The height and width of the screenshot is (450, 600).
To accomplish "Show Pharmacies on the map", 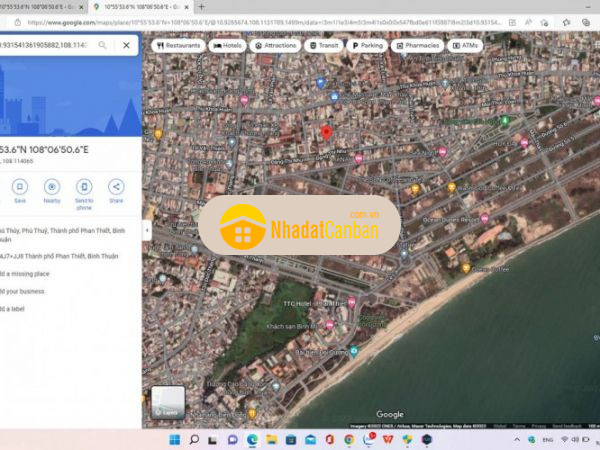I will point(416,45).
